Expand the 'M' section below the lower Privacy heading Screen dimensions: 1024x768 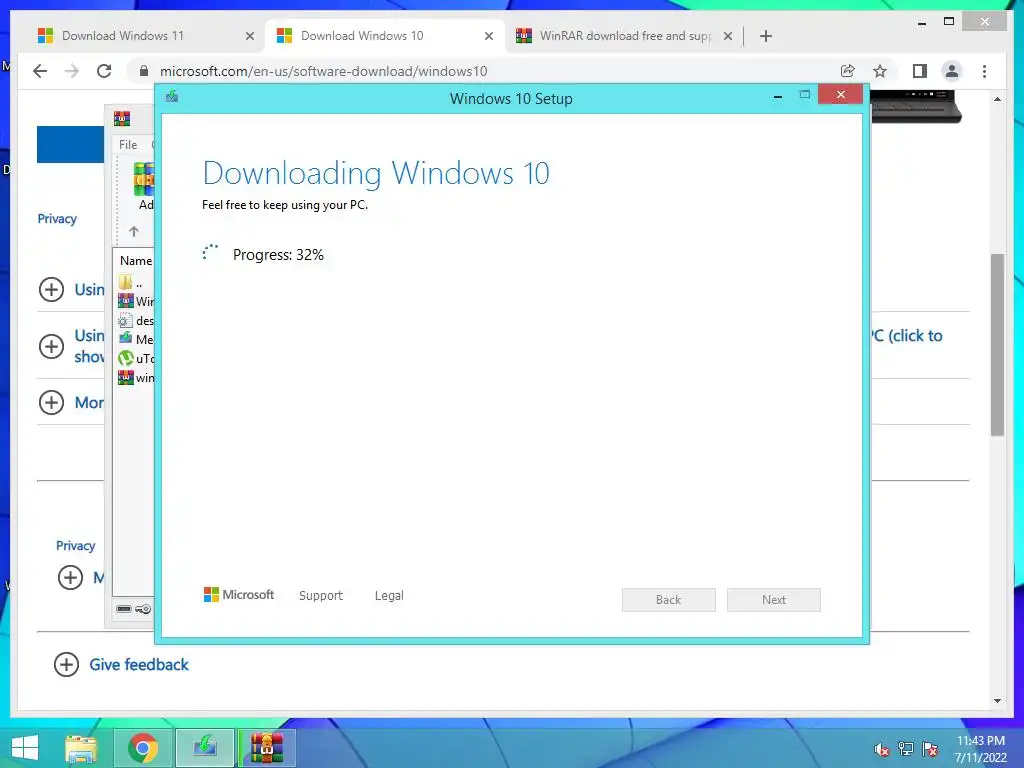point(71,577)
